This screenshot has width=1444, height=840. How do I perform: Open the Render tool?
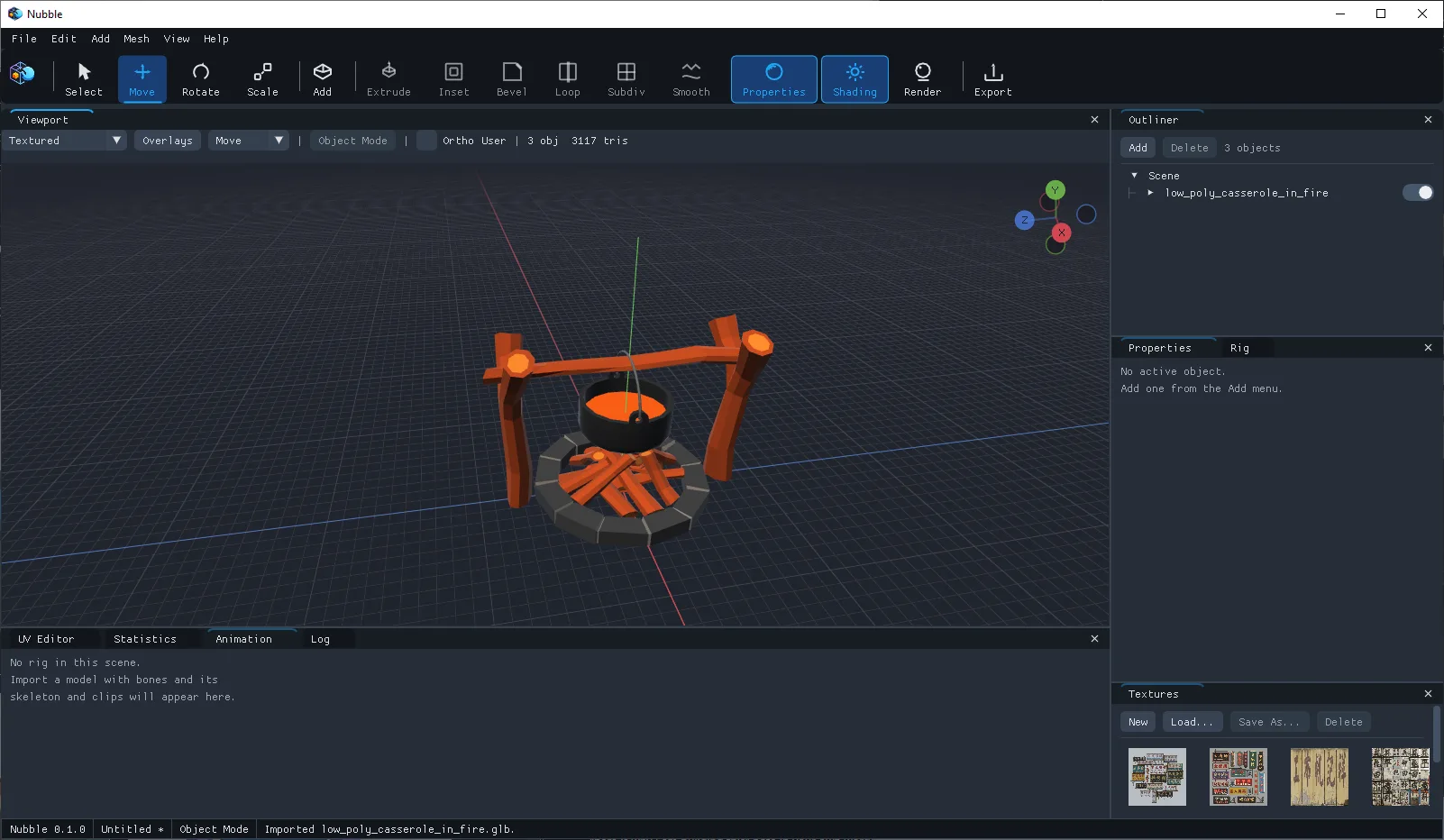922,79
